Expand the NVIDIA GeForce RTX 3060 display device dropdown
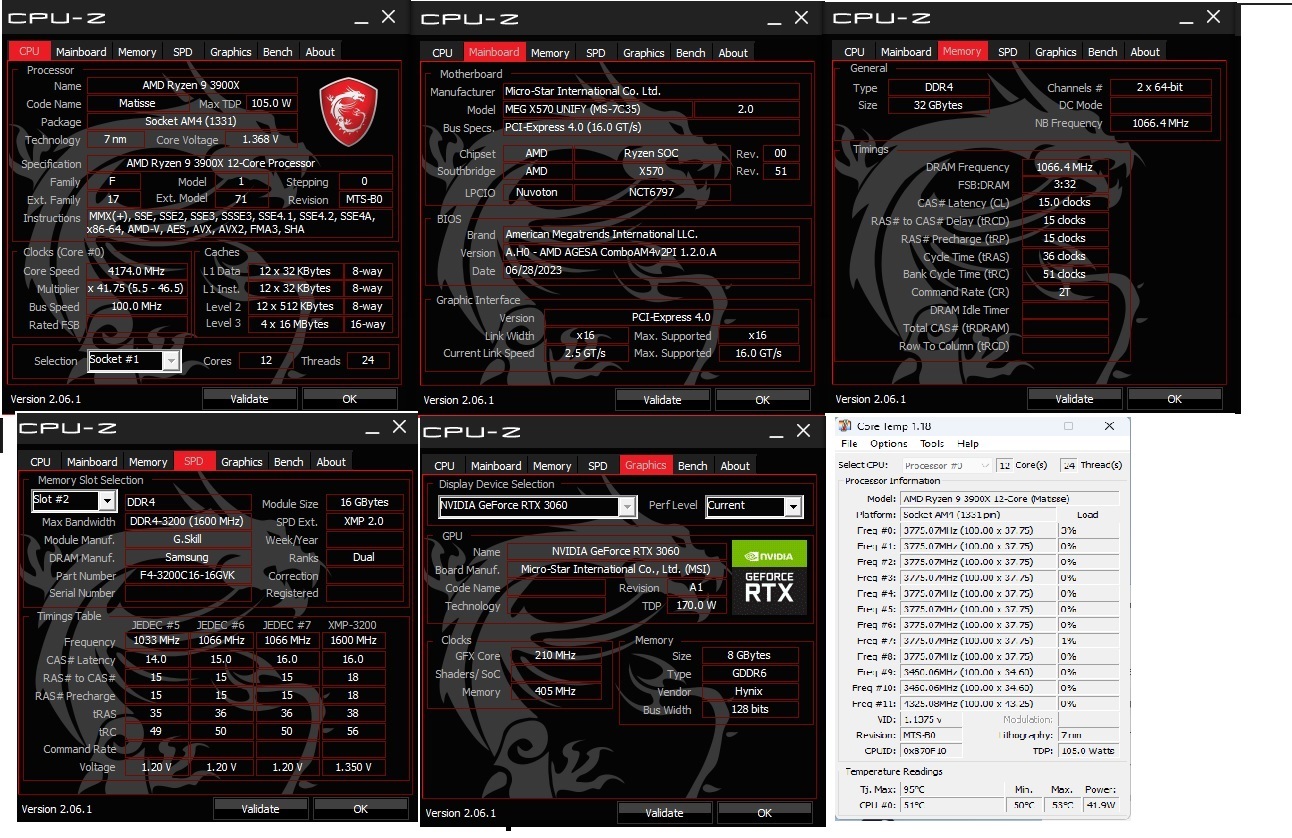 [x=537, y=506]
